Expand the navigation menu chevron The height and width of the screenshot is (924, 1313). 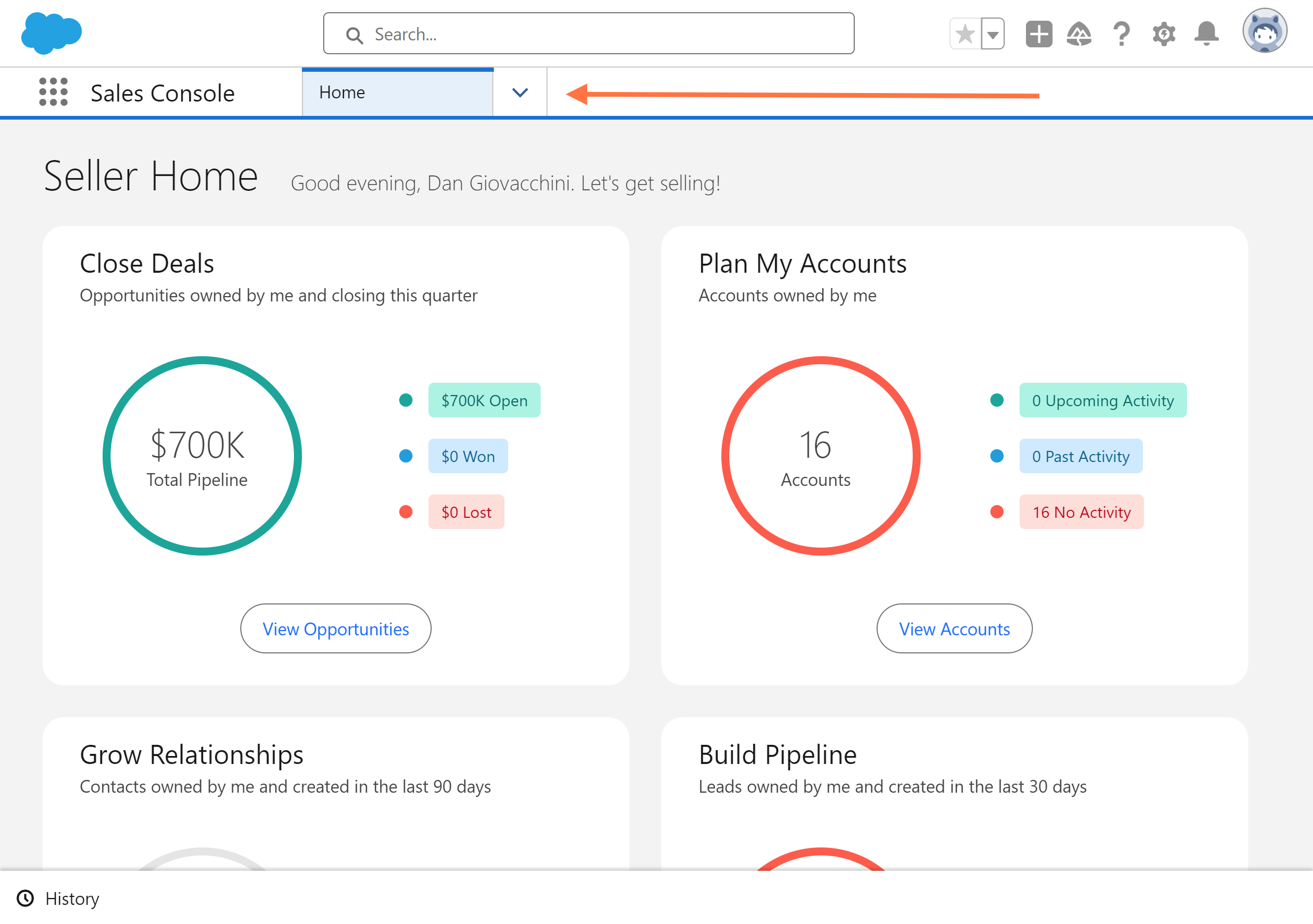pyautogui.click(x=520, y=93)
